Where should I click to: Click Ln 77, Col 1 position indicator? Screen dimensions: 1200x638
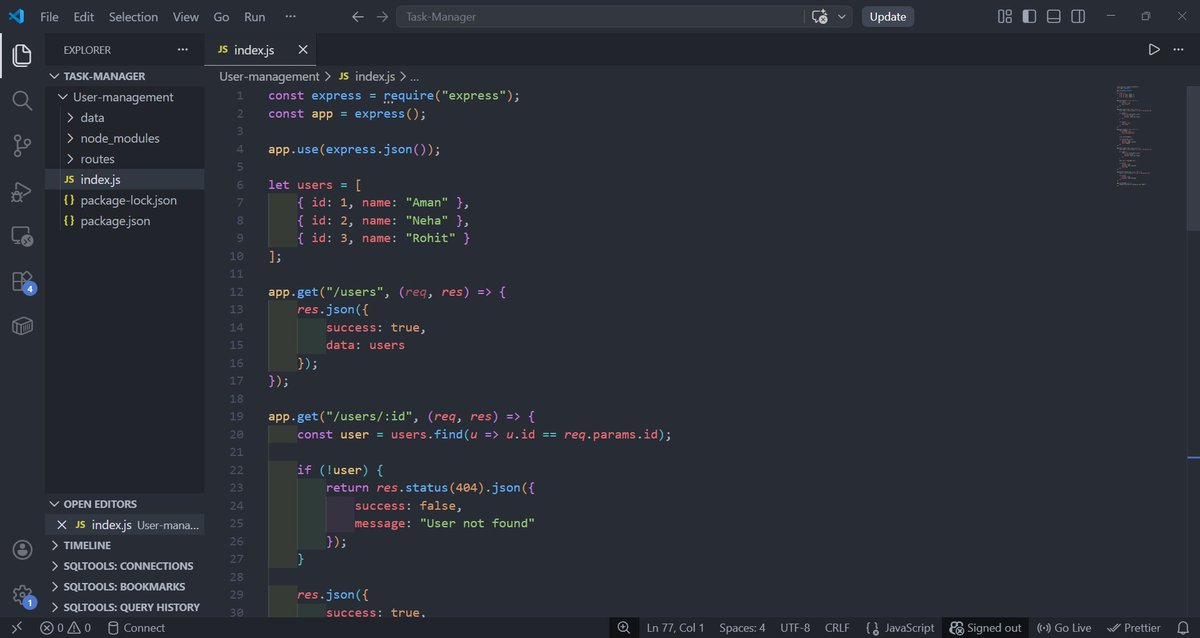(x=676, y=628)
